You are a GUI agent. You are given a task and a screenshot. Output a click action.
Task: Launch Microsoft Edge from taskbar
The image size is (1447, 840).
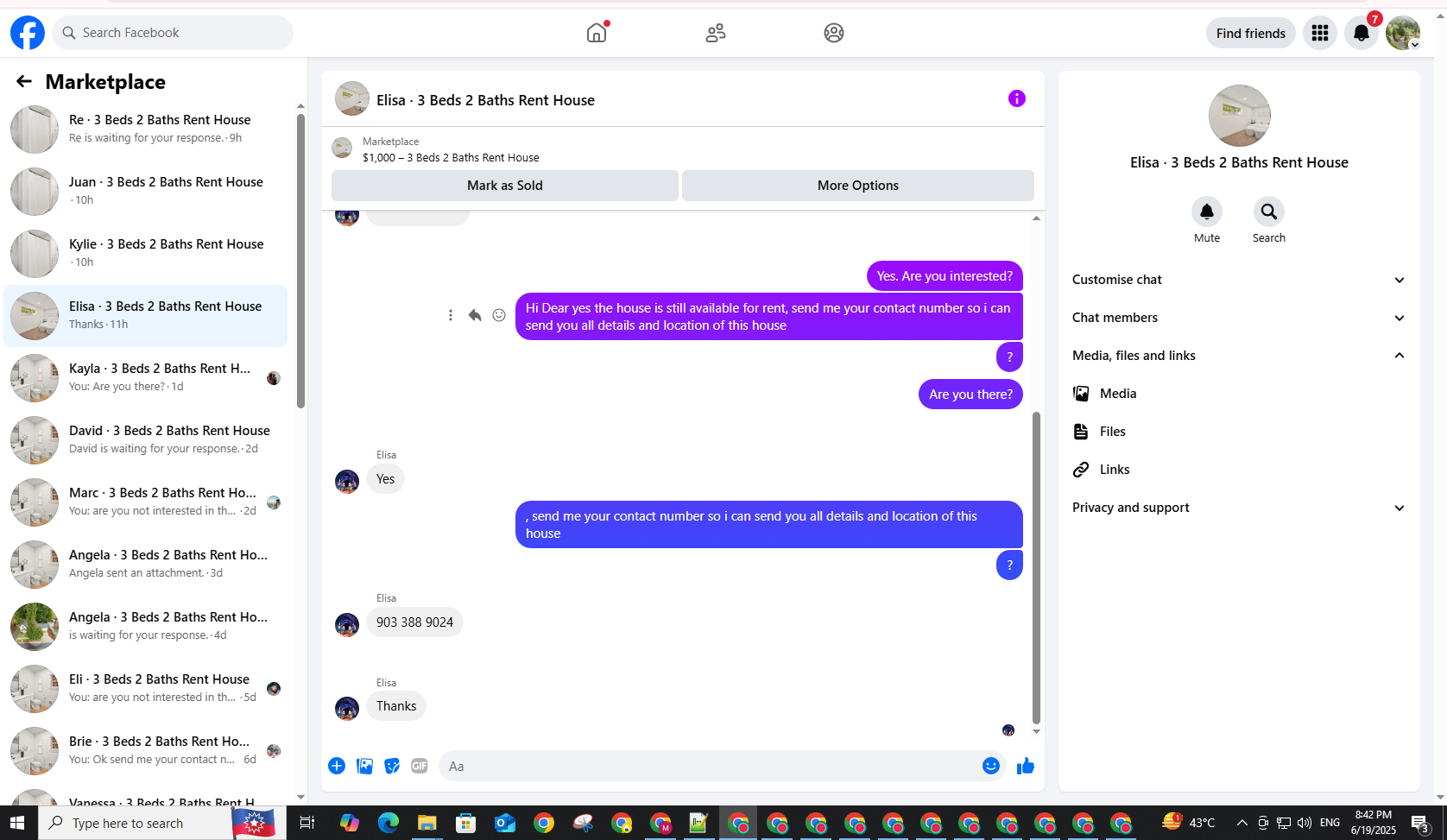tap(389, 823)
